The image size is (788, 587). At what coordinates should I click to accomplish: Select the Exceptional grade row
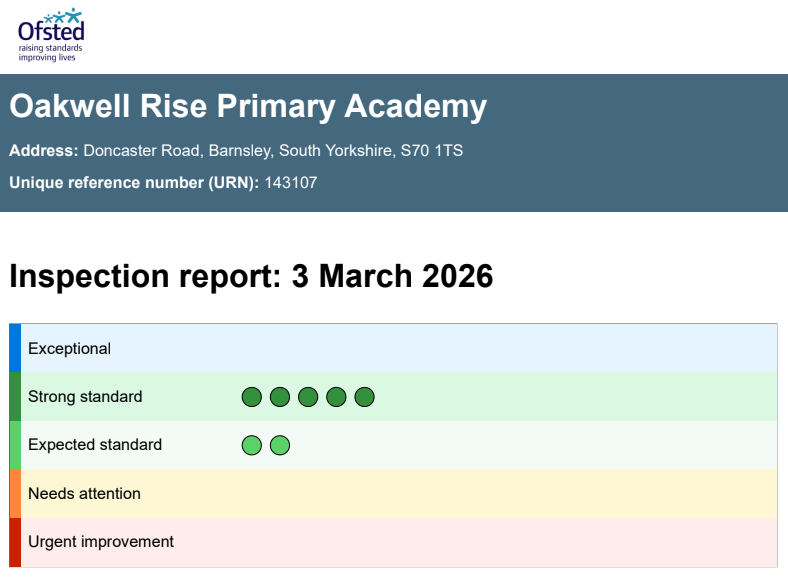tap(393, 348)
